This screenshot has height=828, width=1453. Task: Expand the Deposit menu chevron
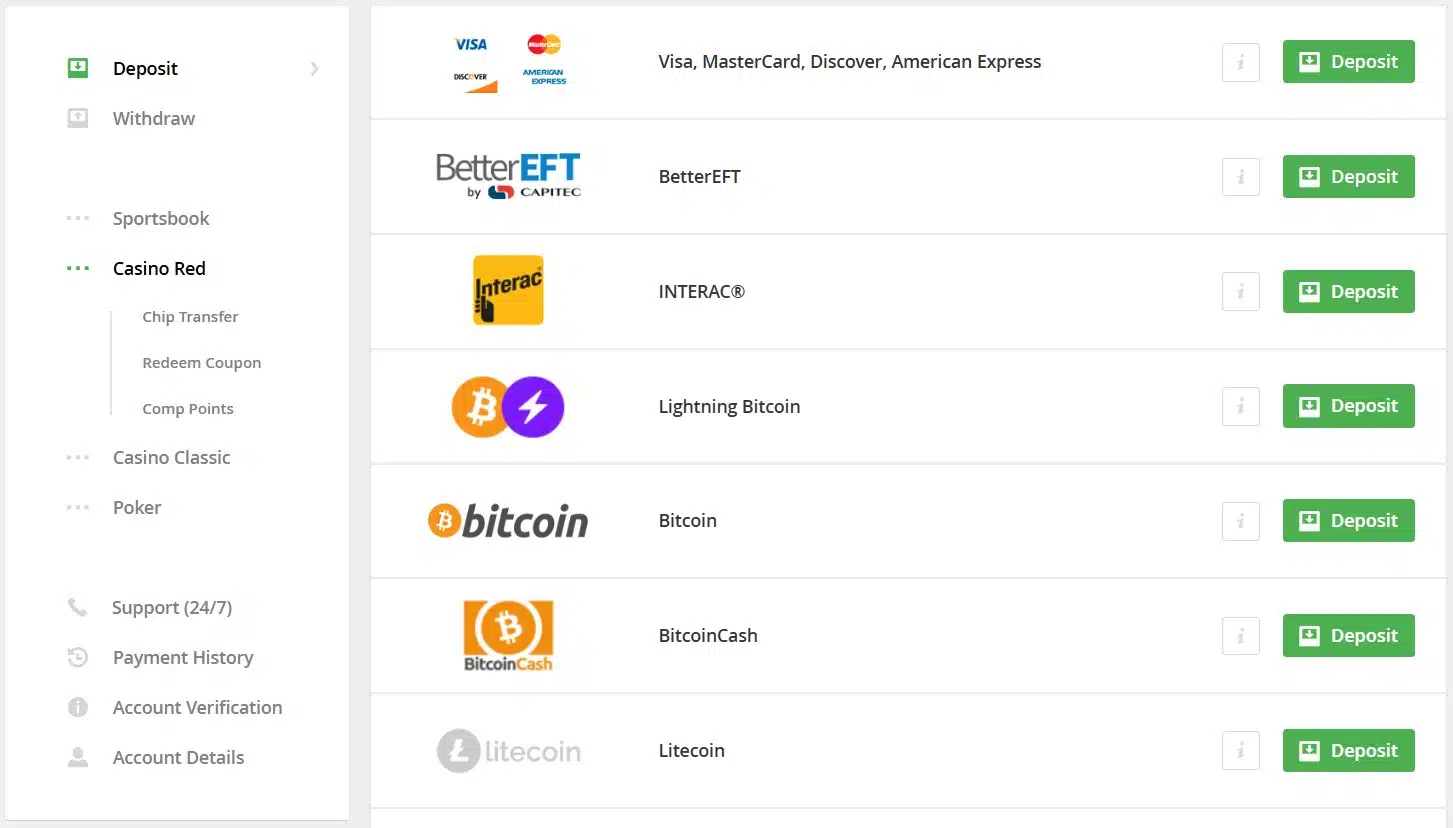(315, 68)
